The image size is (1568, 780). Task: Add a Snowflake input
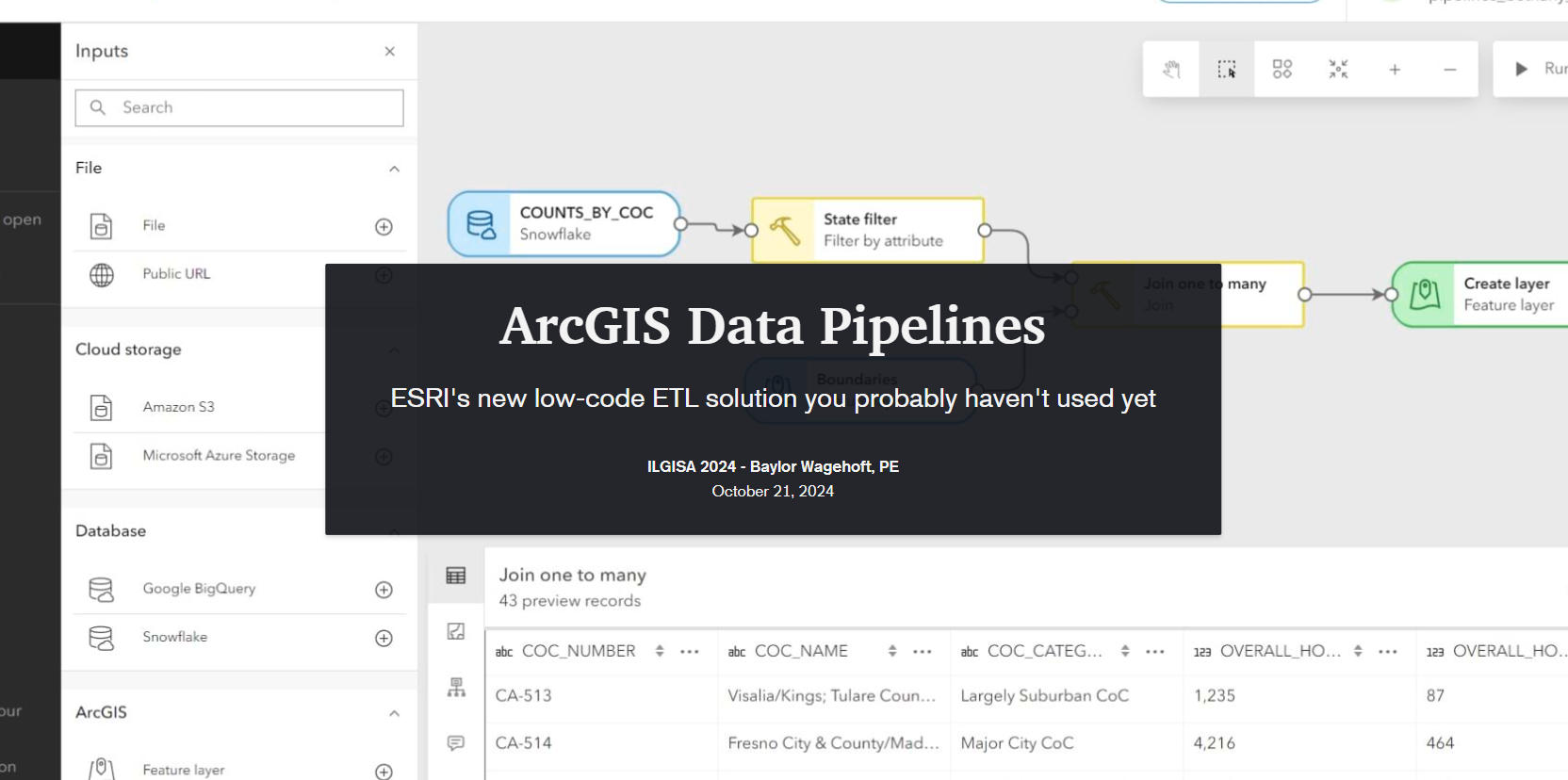[x=384, y=638]
